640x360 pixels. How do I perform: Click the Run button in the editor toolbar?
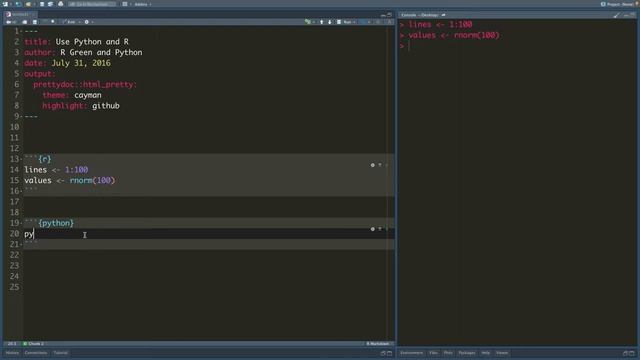pos(345,22)
